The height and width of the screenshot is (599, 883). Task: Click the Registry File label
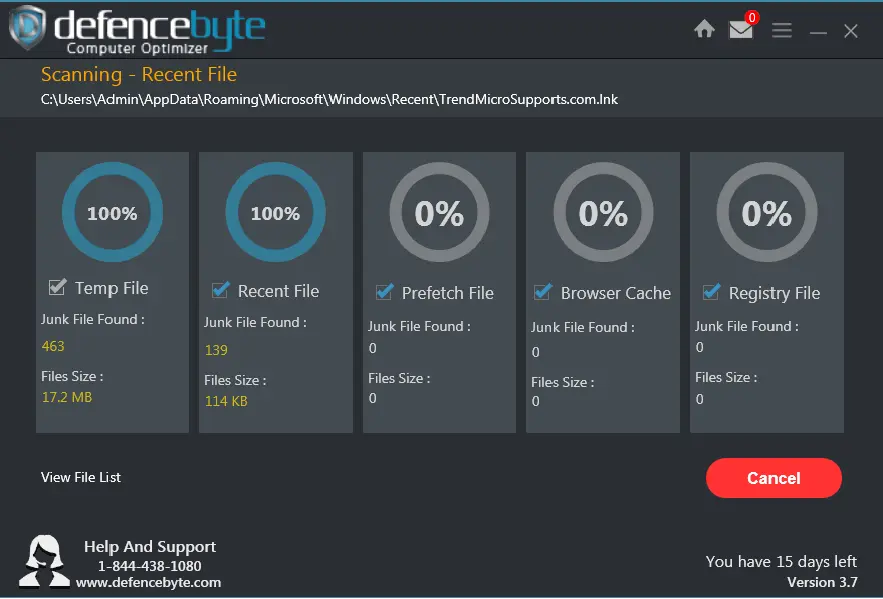click(774, 293)
